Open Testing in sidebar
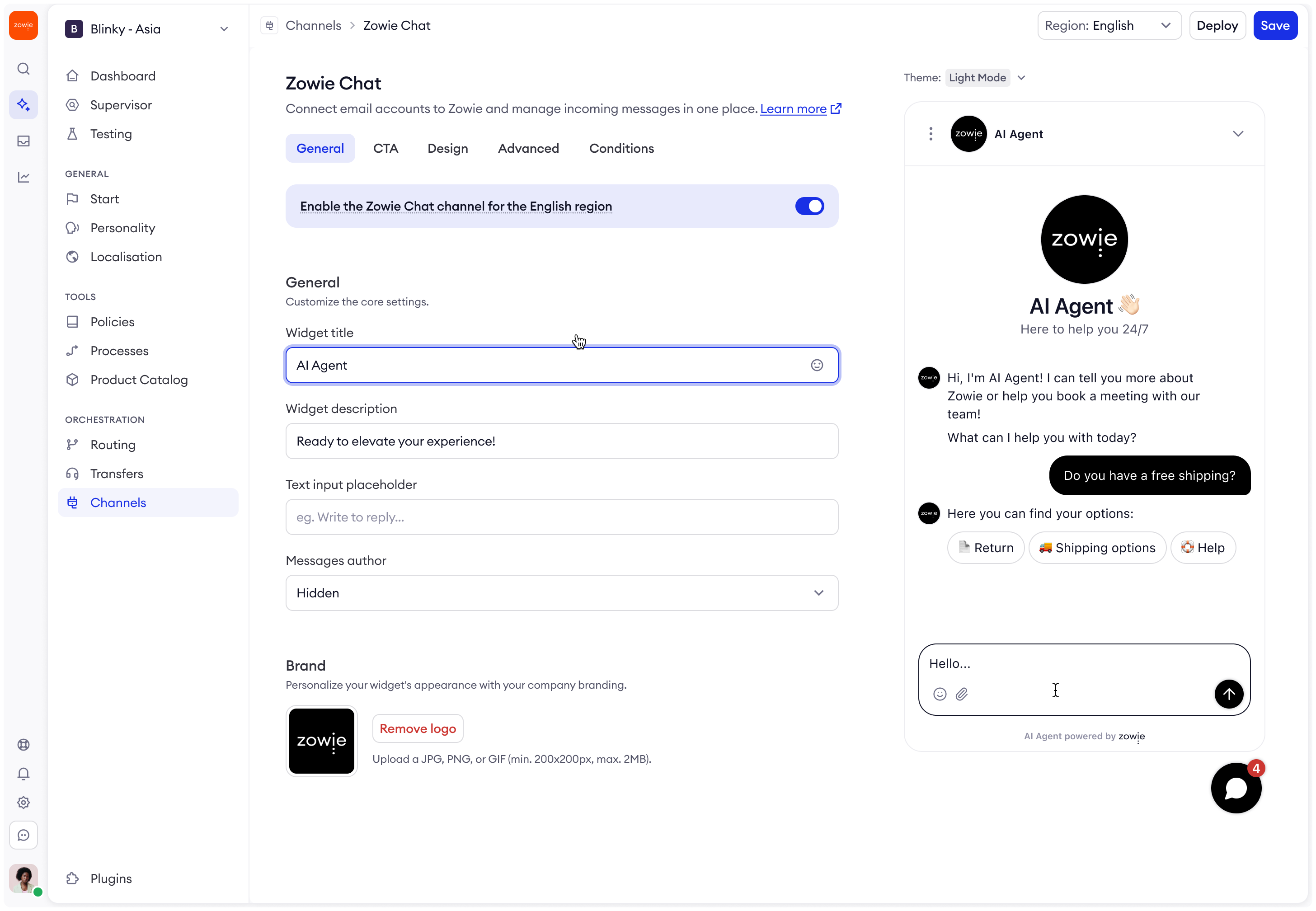1316x911 pixels. (x=147, y=134)
